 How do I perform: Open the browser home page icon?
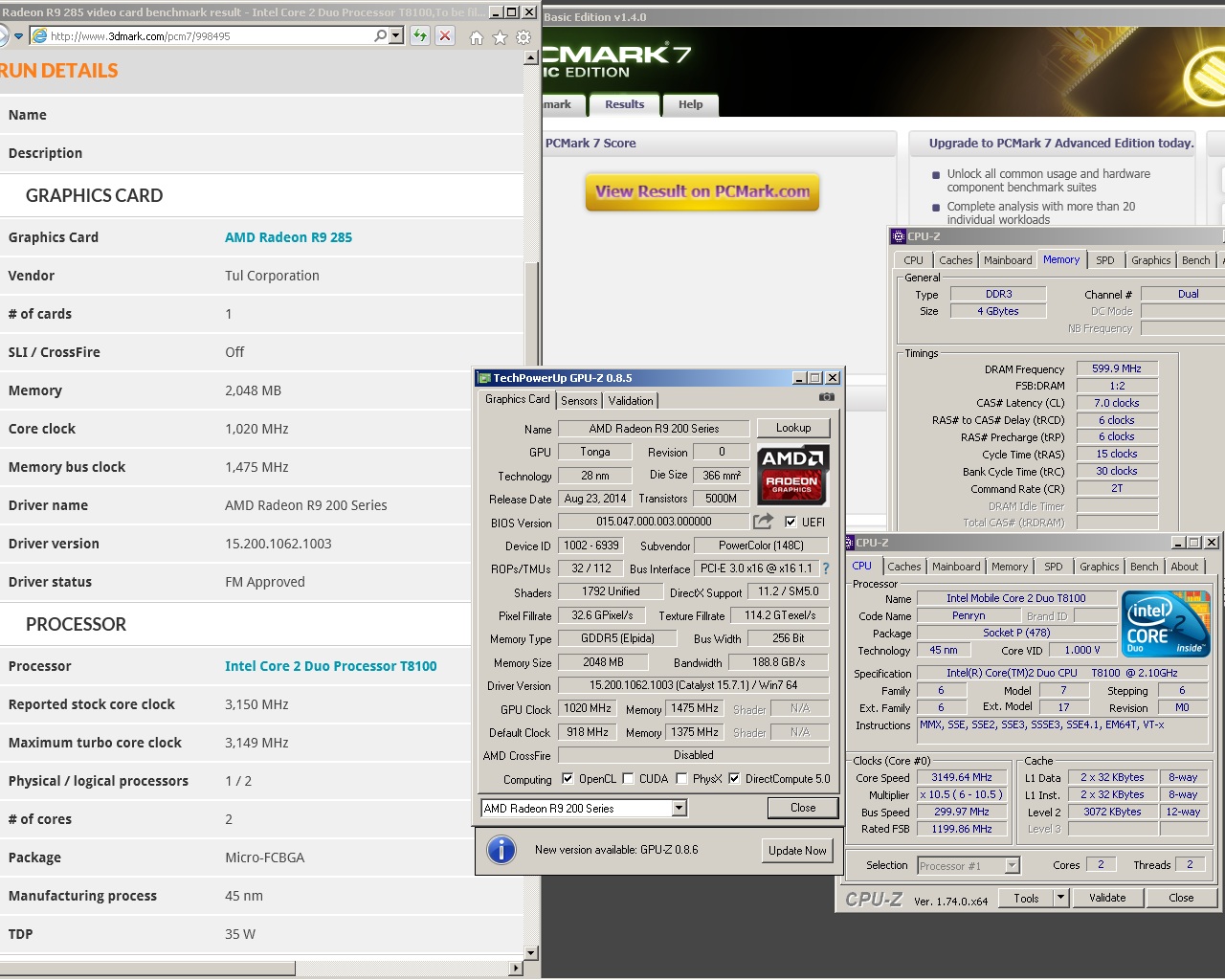(x=477, y=37)
